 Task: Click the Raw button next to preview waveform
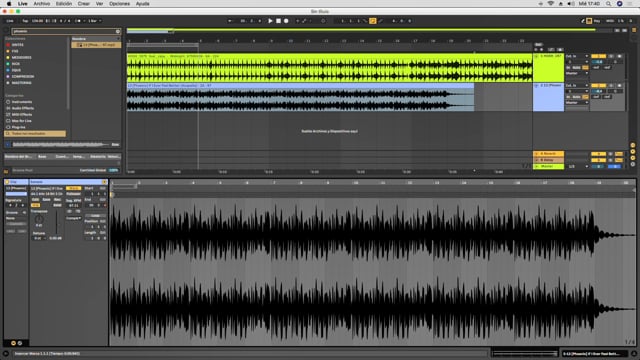[116, 144]
